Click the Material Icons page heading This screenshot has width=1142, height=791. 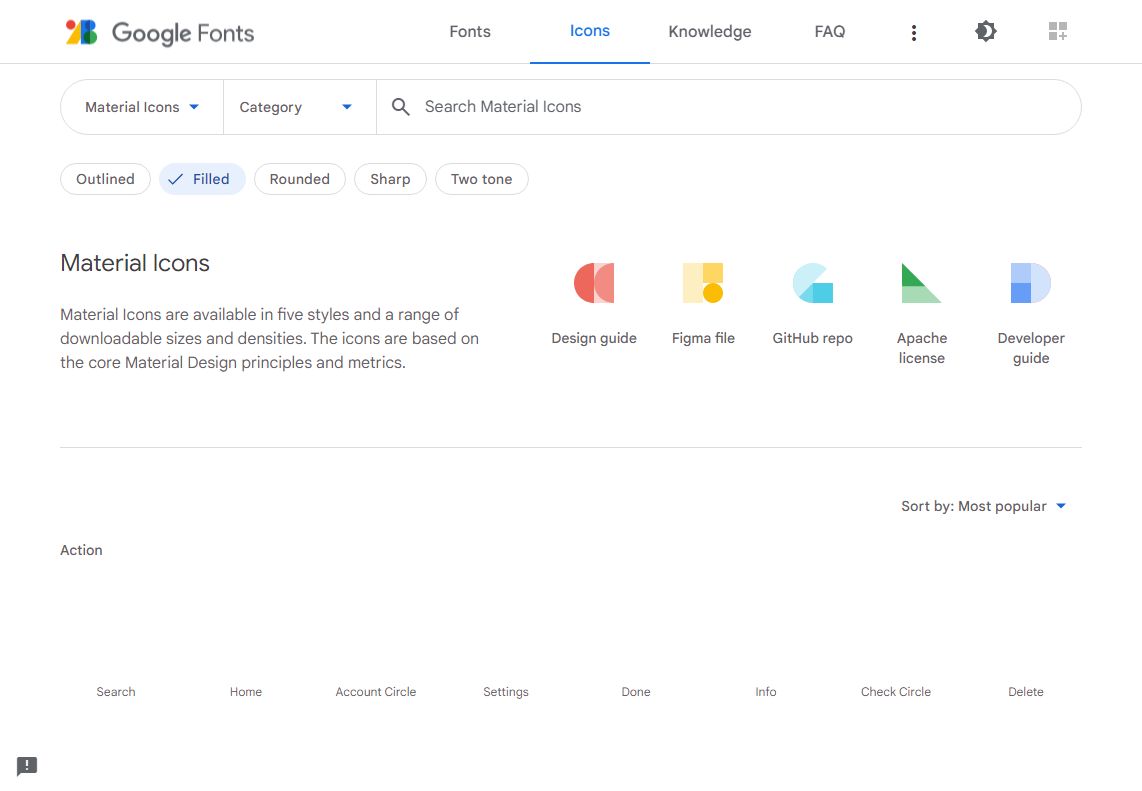[135, 263]
